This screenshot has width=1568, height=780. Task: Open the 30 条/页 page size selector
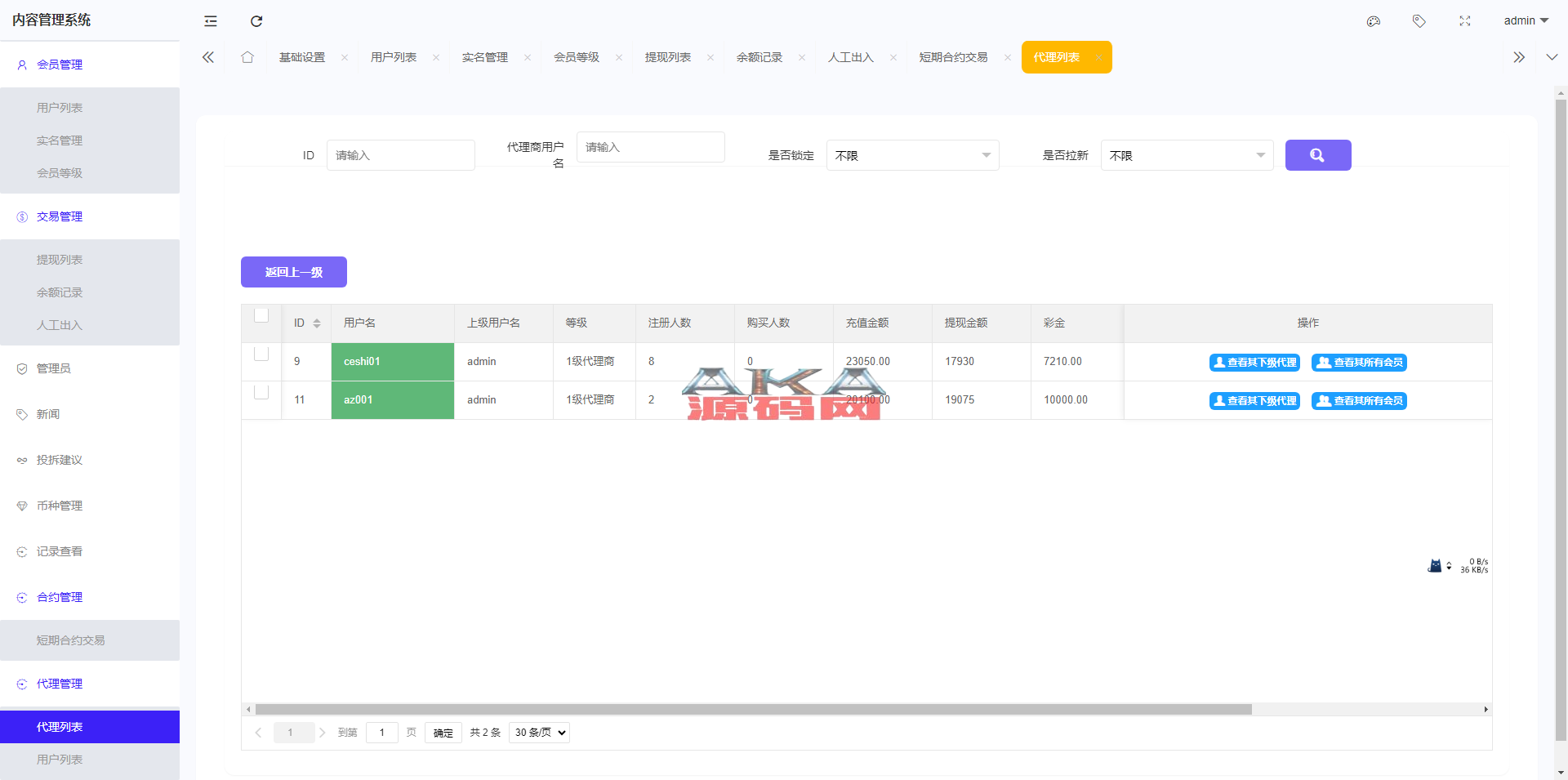[539, 733]
